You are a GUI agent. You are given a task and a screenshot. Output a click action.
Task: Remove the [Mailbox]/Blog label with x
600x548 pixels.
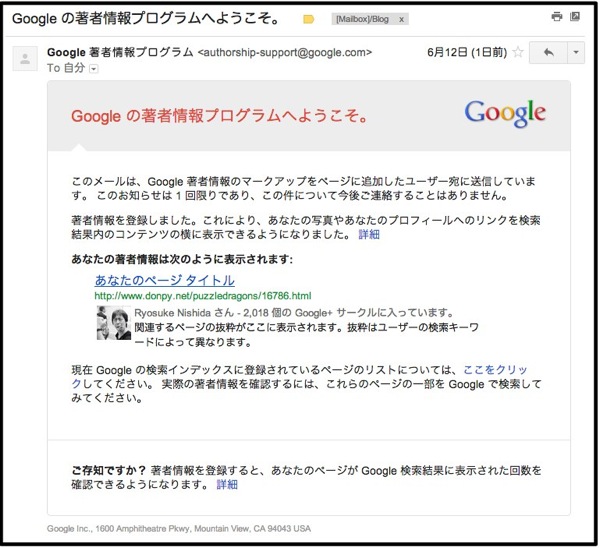[401, 20]
